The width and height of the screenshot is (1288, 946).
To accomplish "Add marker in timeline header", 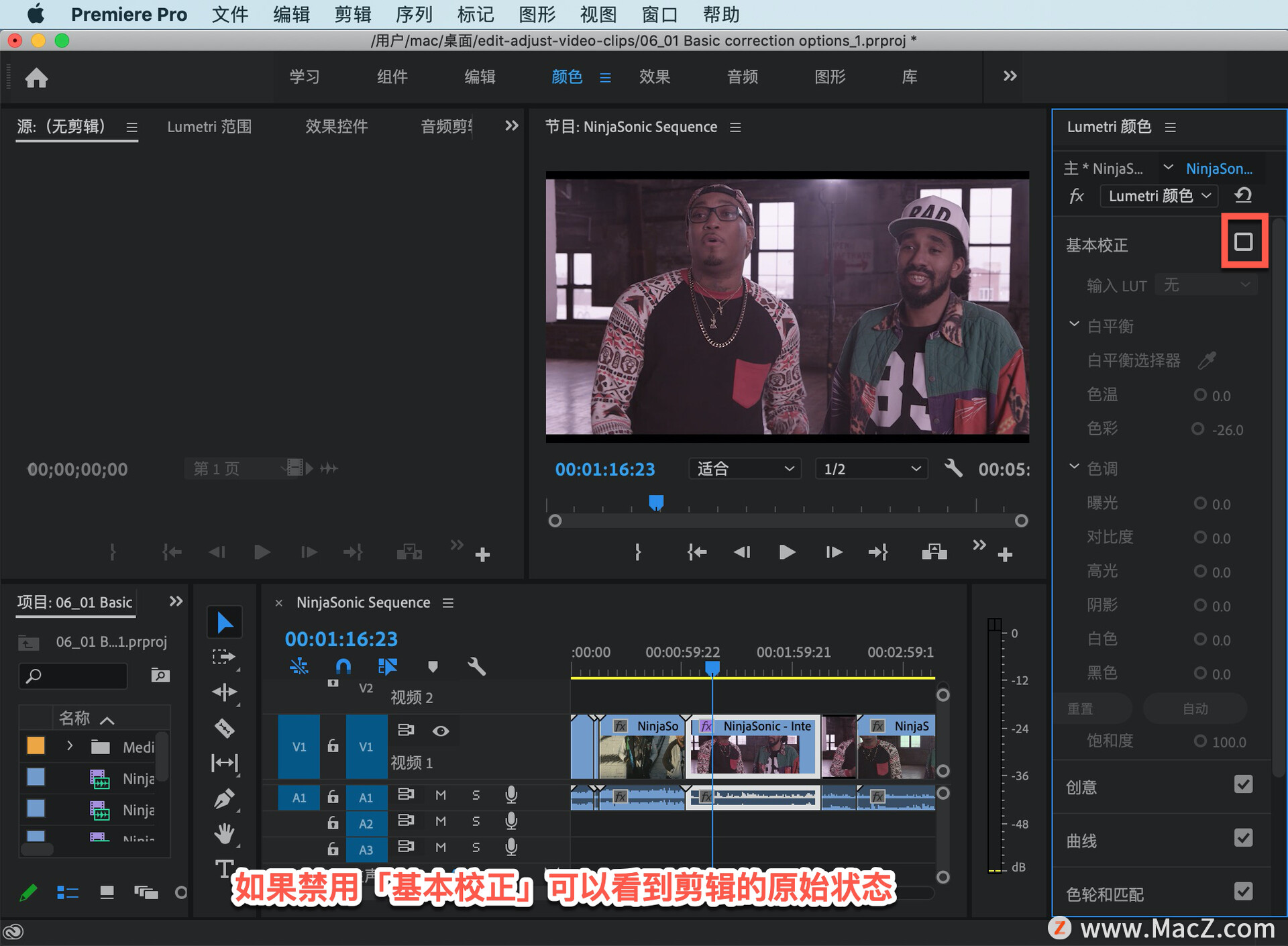I will point(433,666).
